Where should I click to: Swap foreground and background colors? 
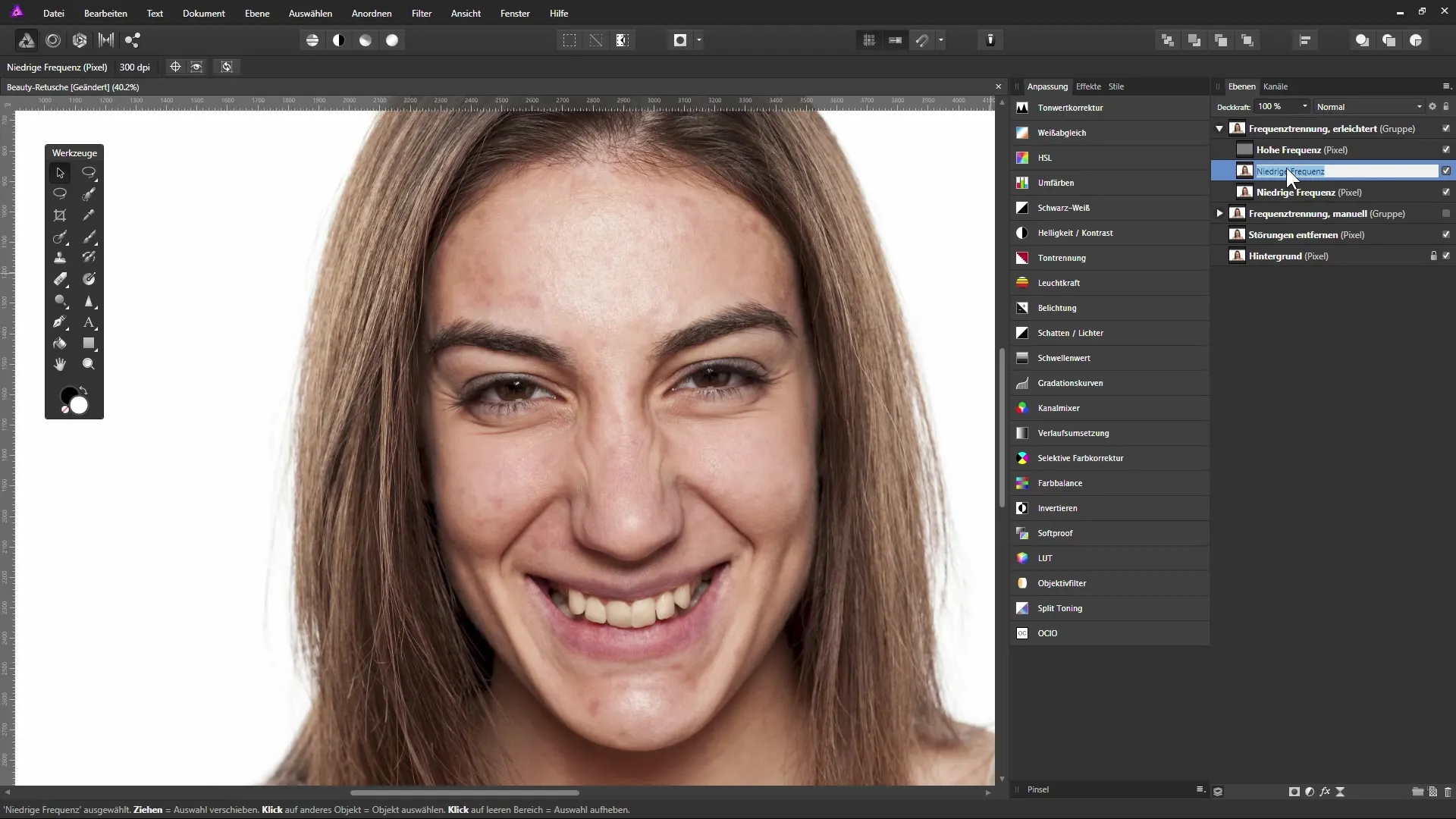pyautogui.click(x=83, y=391)
